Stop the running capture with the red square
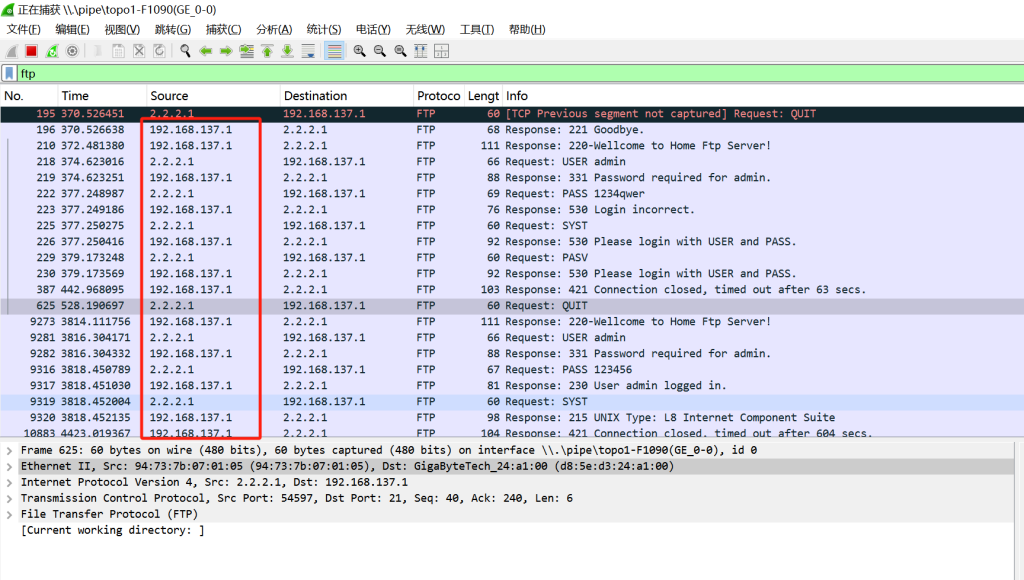The width and height of the screenshot is (1024, 580). coord(31,51)
